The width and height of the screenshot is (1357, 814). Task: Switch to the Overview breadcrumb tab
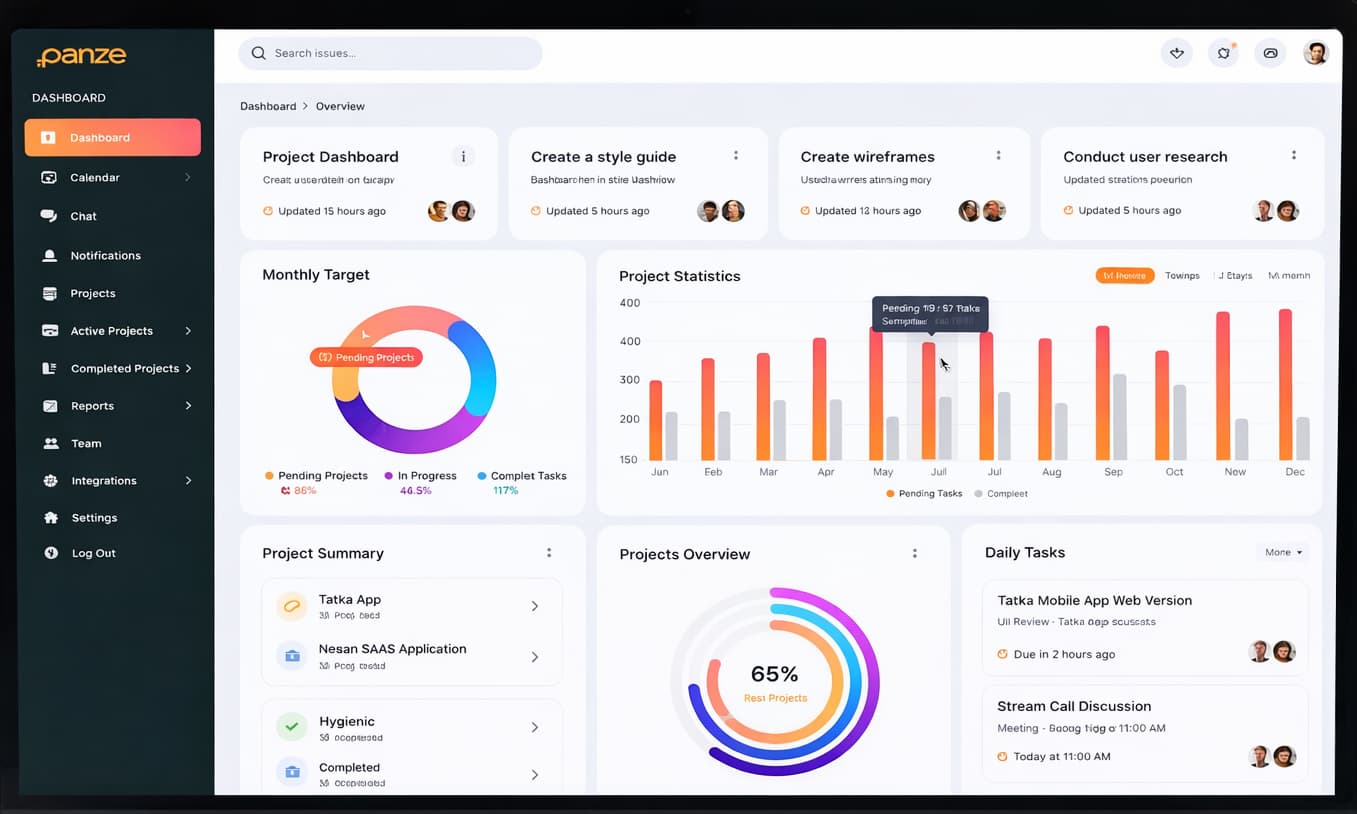point(340,105)
